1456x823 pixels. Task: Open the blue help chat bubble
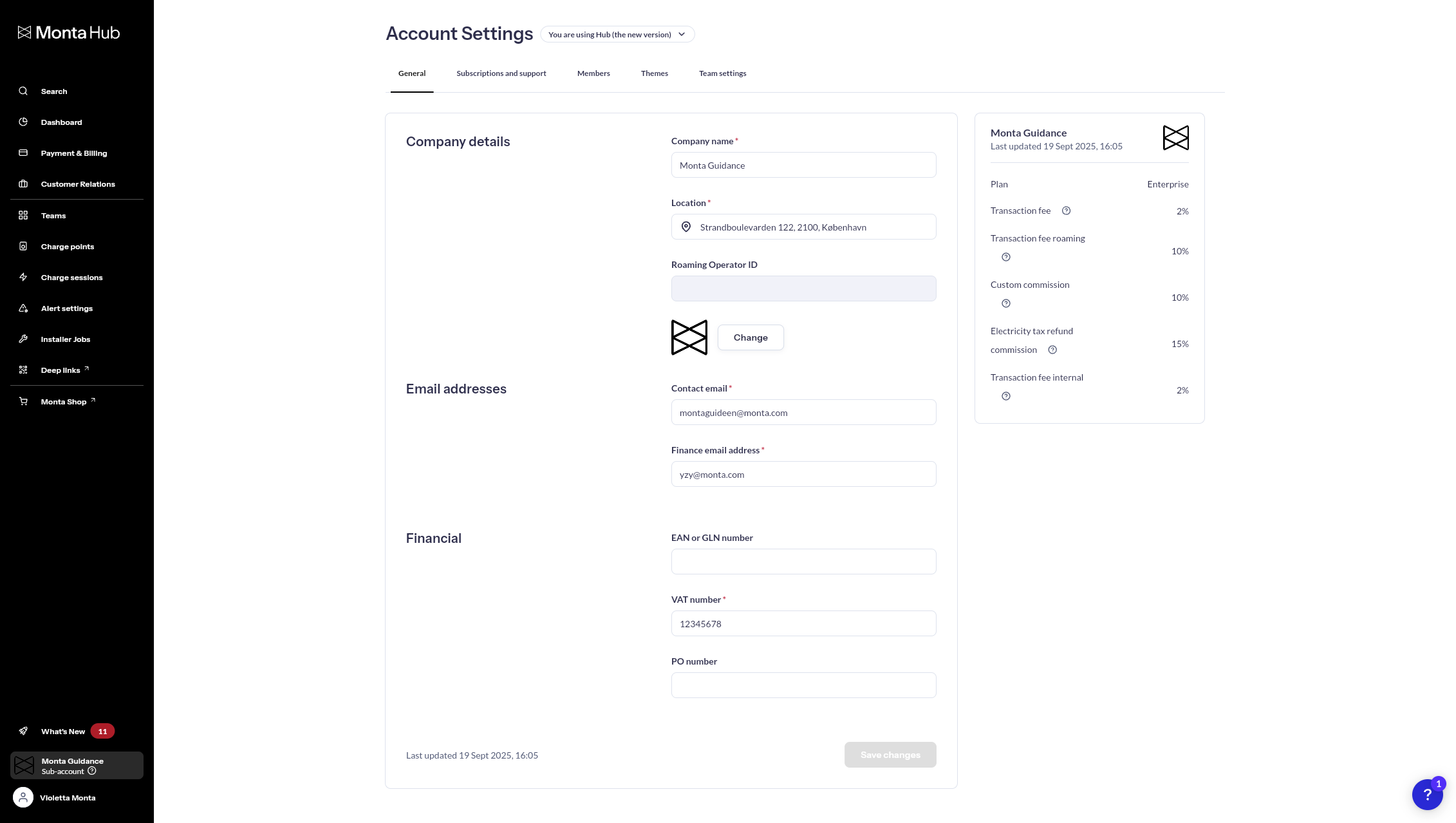[x=1427, y=795]
